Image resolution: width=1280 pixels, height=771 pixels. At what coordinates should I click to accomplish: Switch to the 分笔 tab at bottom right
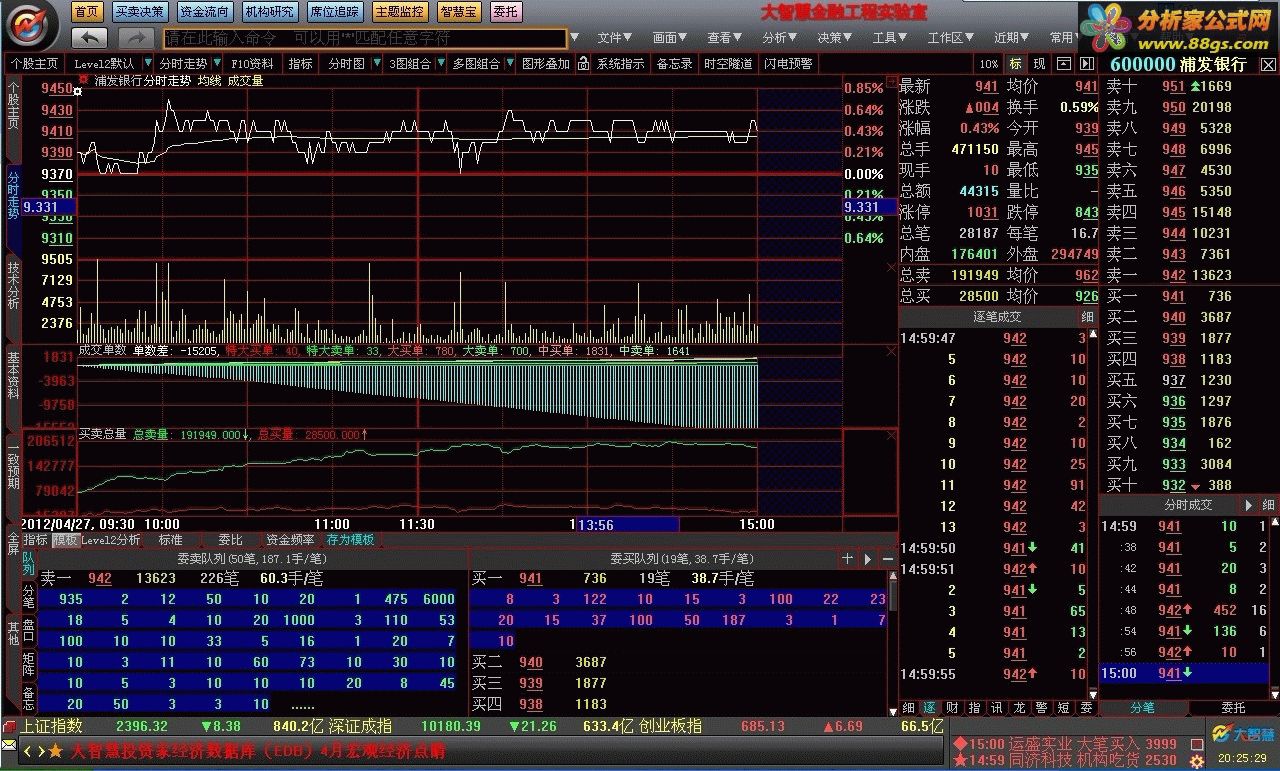click(1143, 707)
